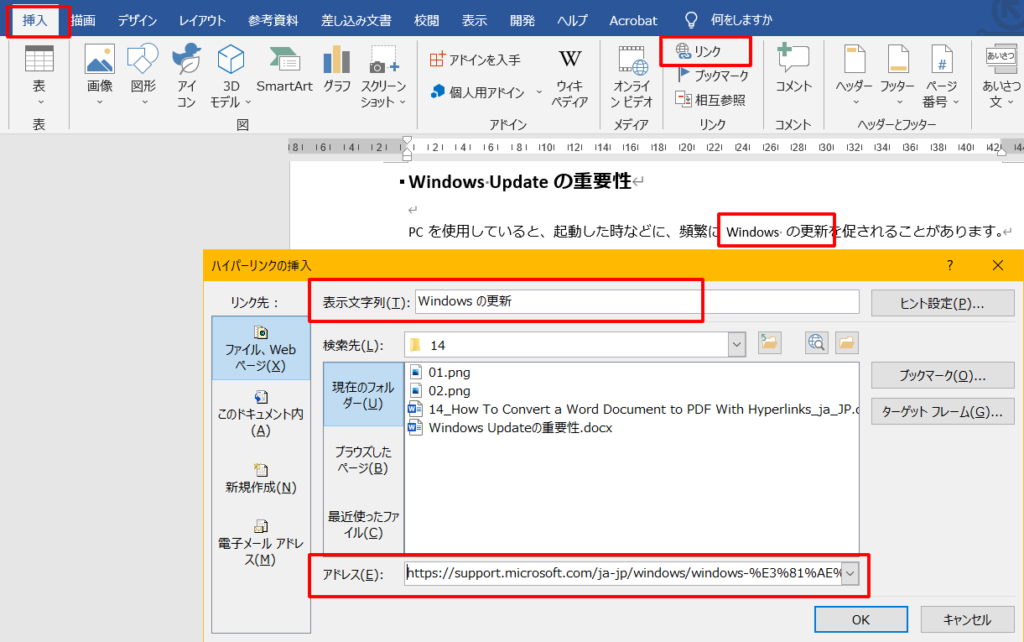Click the first line indent ruler marker
Viewport: 1024px width, 642px height.
click(x=407, y=140)
